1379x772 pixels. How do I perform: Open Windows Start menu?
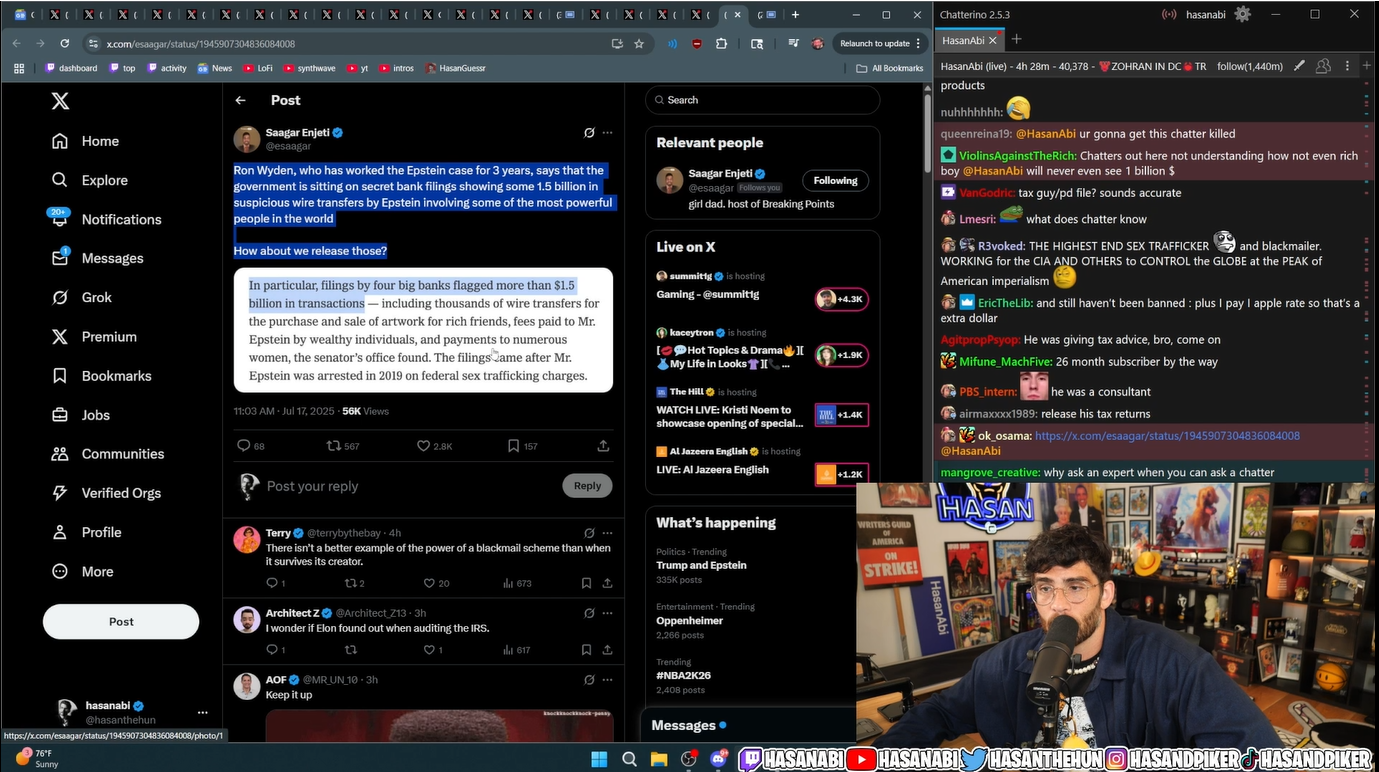(599, 759)
